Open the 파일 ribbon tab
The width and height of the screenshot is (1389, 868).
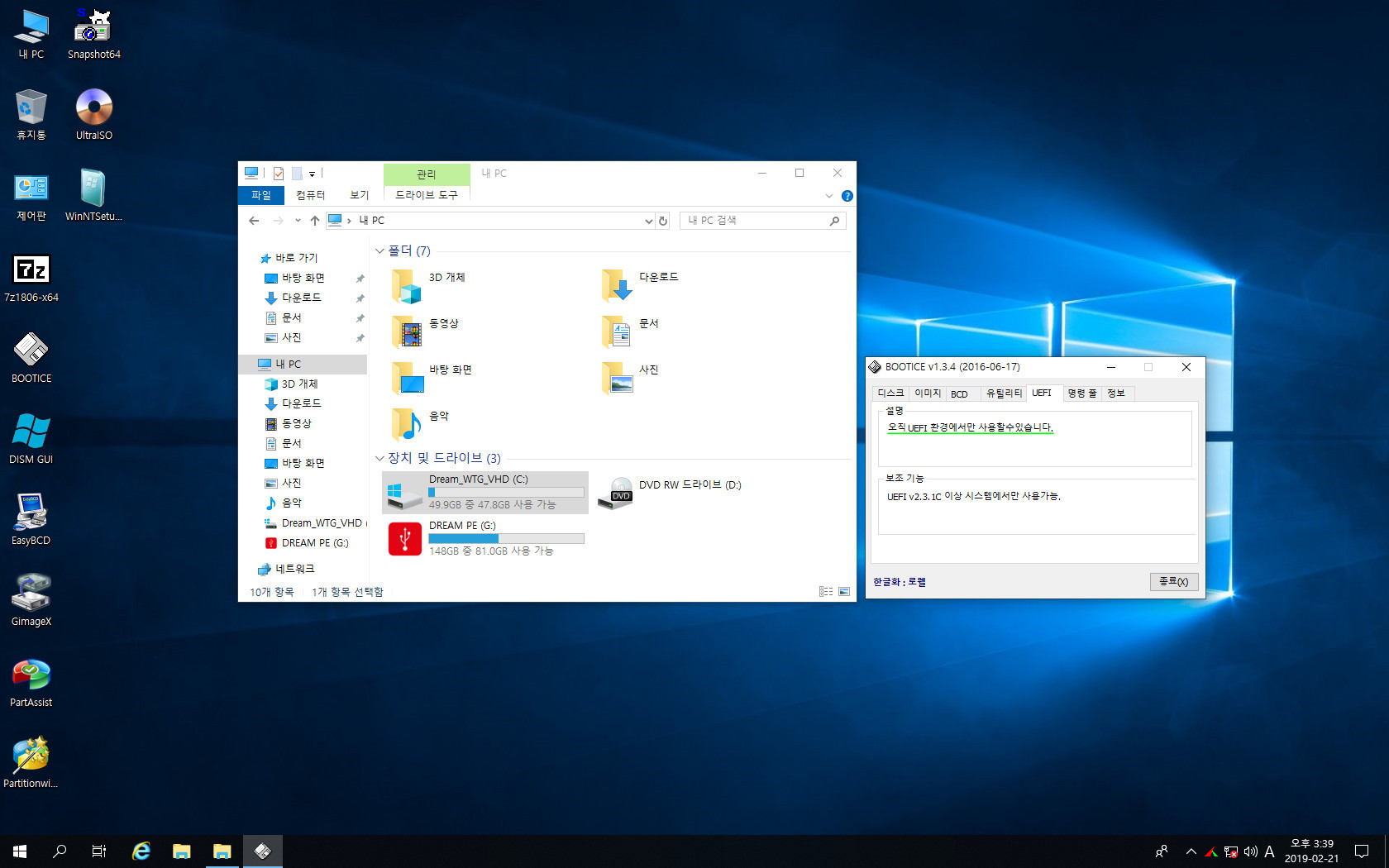(261, 195)
